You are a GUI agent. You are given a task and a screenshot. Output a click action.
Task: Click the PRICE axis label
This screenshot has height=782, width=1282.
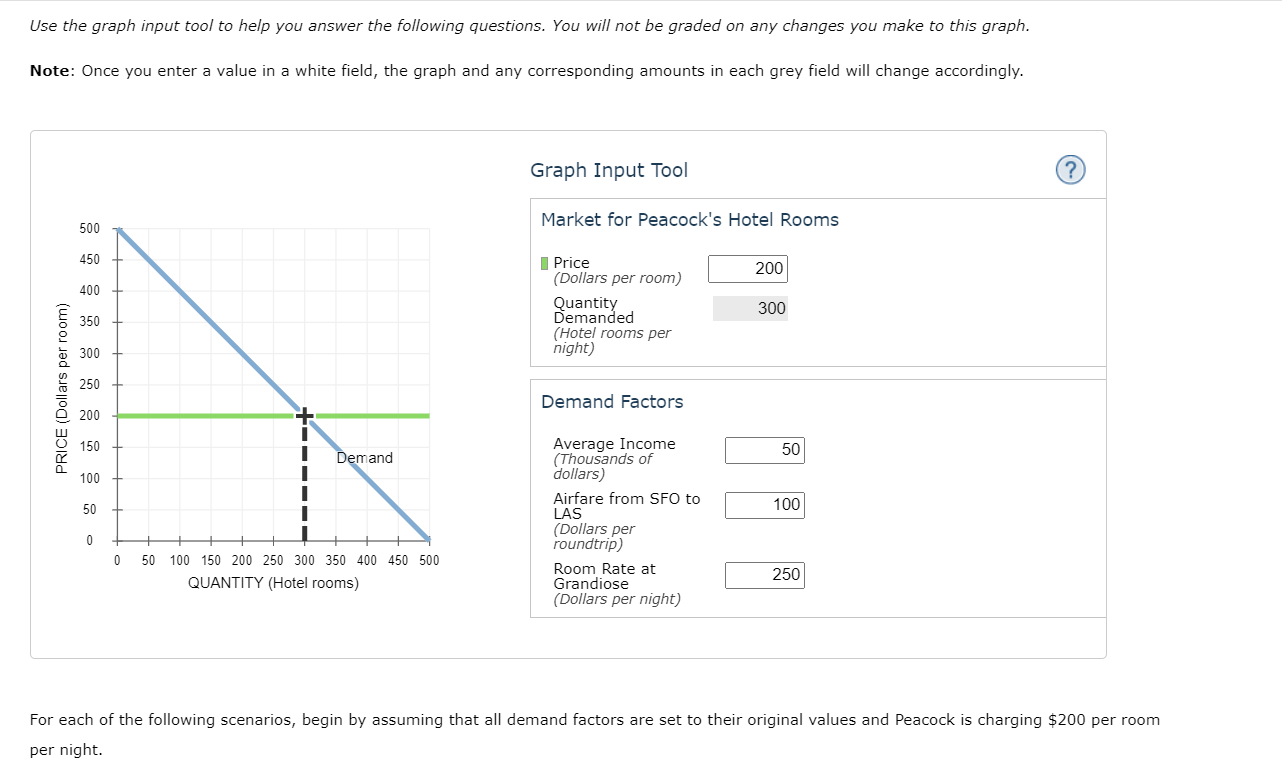coord(62,385)
